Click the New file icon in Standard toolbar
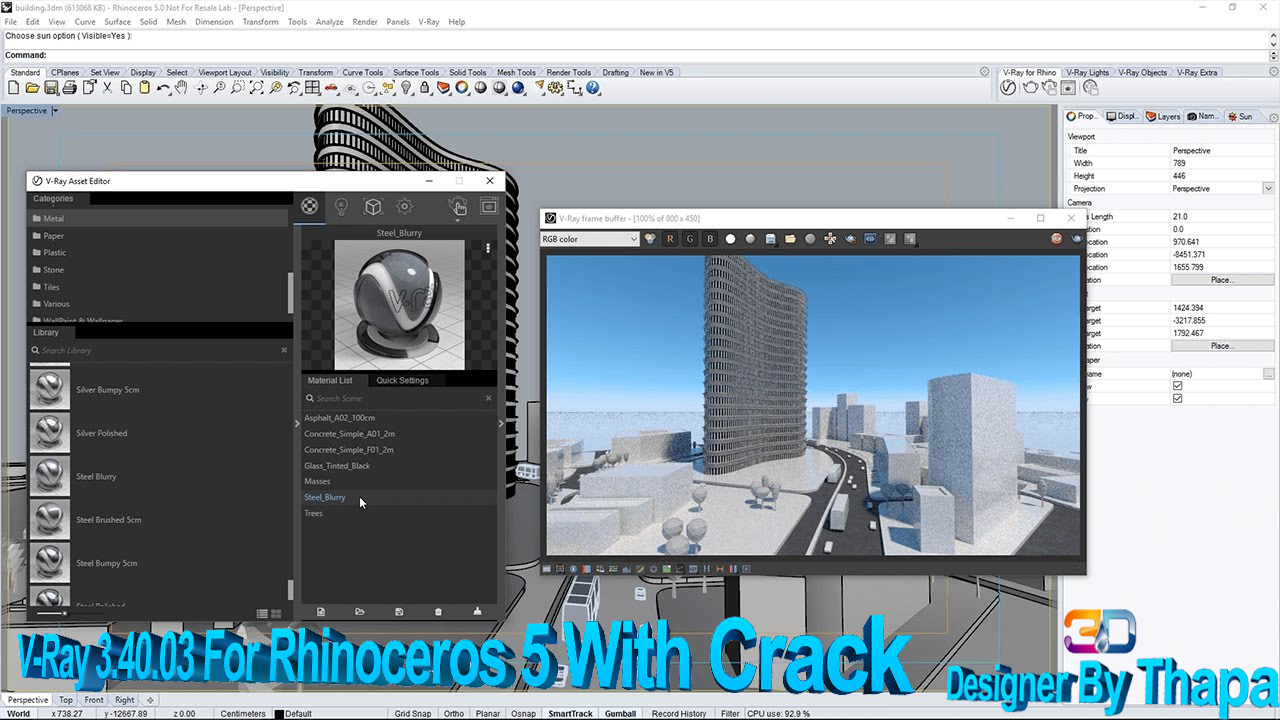Viewport: 1280px width, 720px height. click(14, 88)
